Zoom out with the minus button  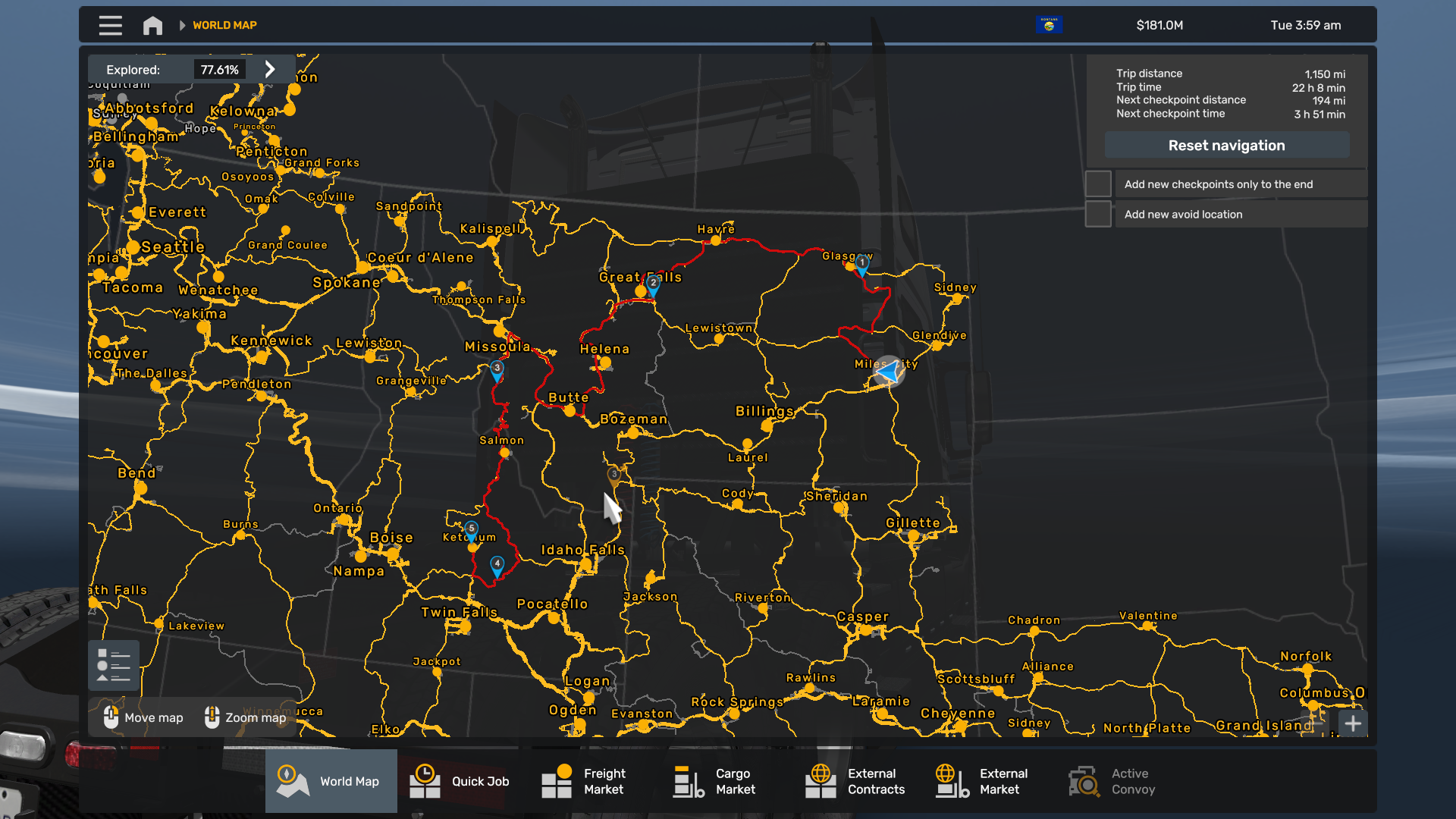[1318, 723]
